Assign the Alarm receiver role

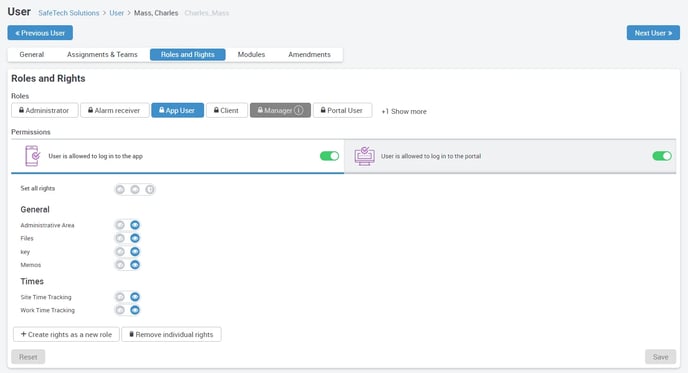tap(115, 110)
